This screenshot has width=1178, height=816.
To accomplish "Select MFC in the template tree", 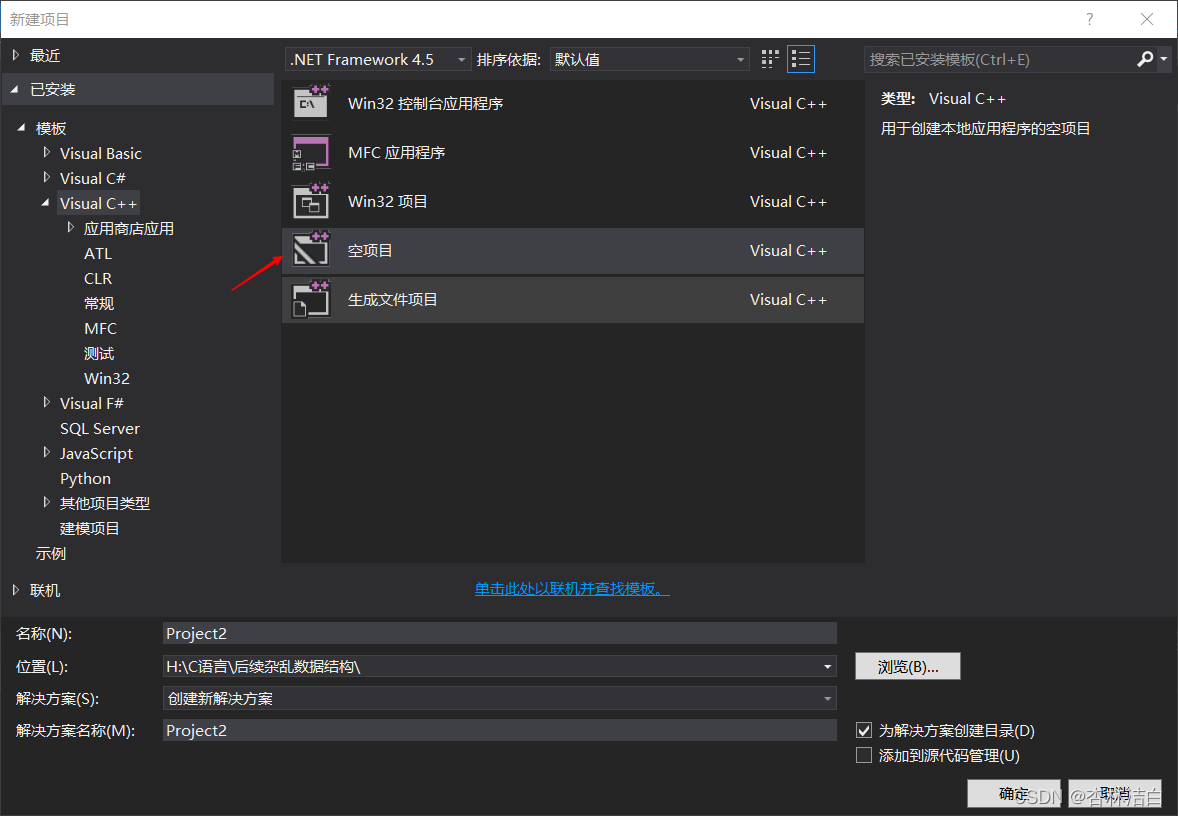I will tap(100, 328).
